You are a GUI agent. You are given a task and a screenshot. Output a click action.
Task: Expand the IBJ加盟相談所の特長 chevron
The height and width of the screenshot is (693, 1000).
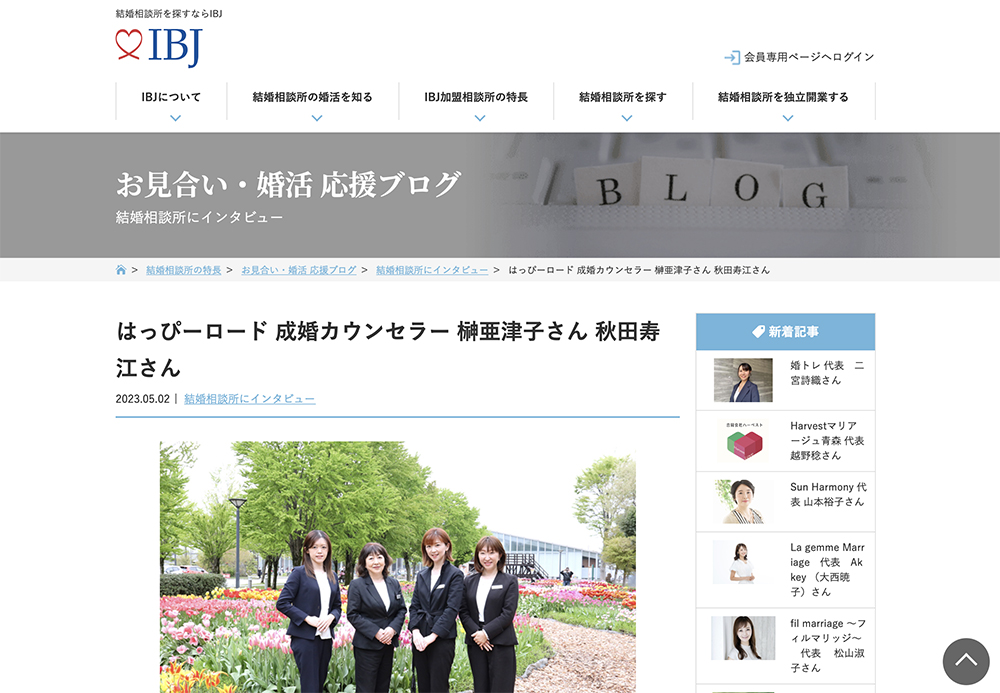[x=479, y=118]
